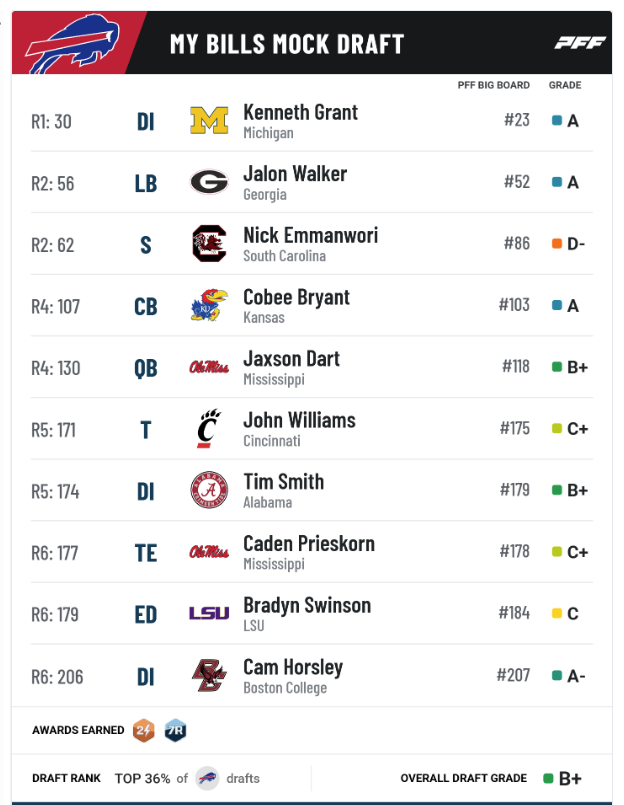Image resolution: width=624 pixels, height=805 pixels.
Task: Click the Ole Miss logo beside Jaxson Dart
Action: [209, 367]
